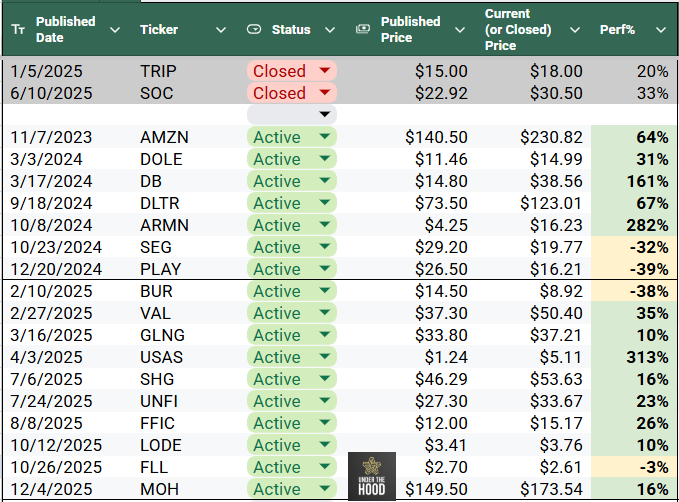The height and width of the screenshot is (502, 679).
Task: Click the Under The Hood logo thumbnail
Action: tap(372, 476)
